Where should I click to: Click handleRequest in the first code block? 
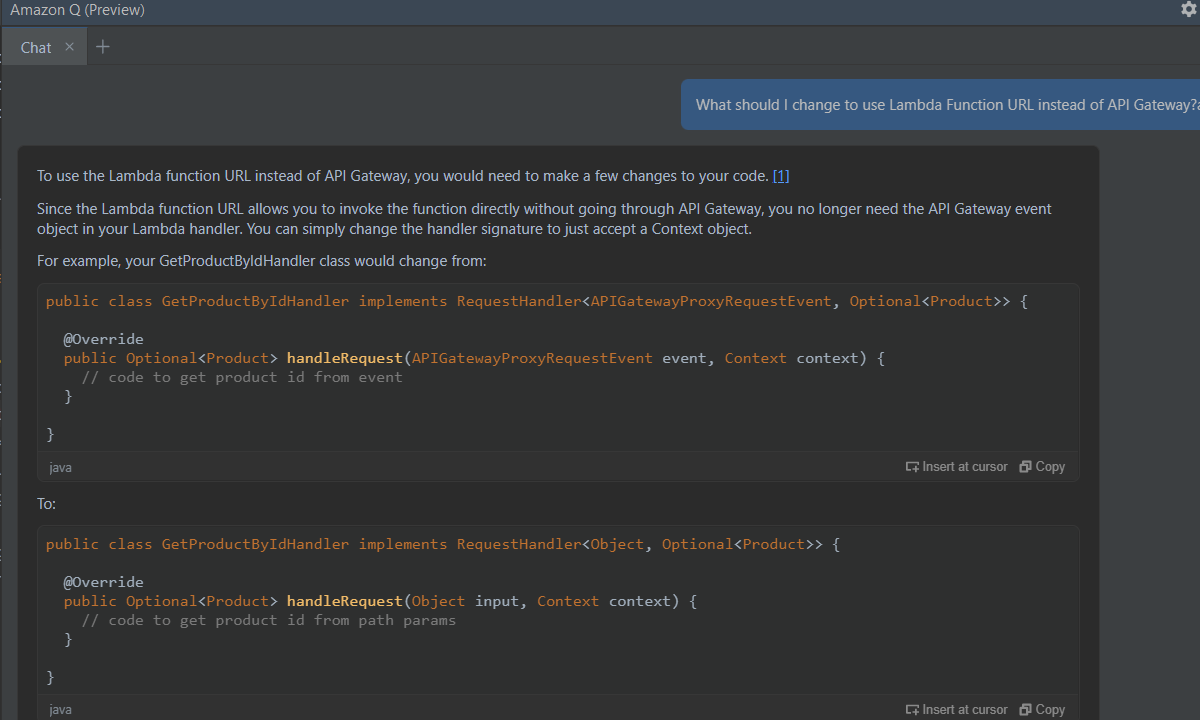344,358
